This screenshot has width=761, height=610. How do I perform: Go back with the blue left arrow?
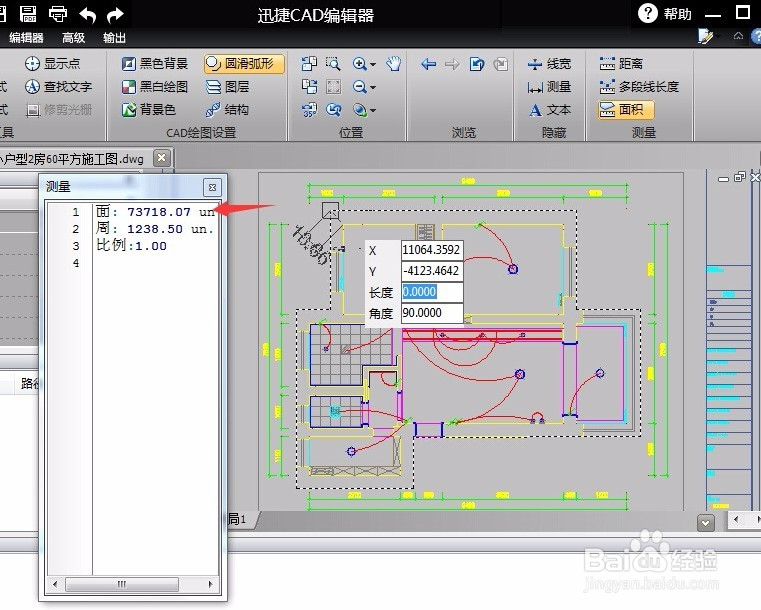click(x=429, y=64)
